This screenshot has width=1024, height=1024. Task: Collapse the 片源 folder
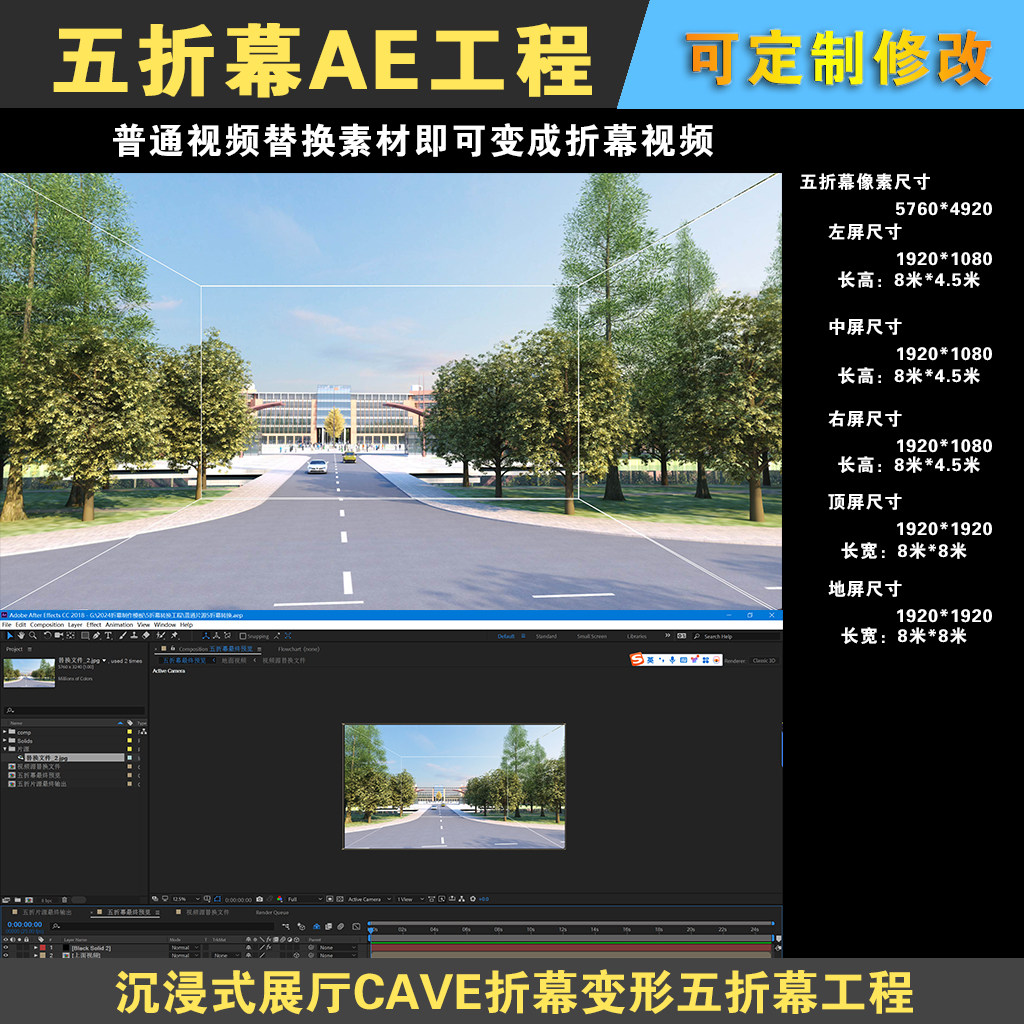point(5,749)
